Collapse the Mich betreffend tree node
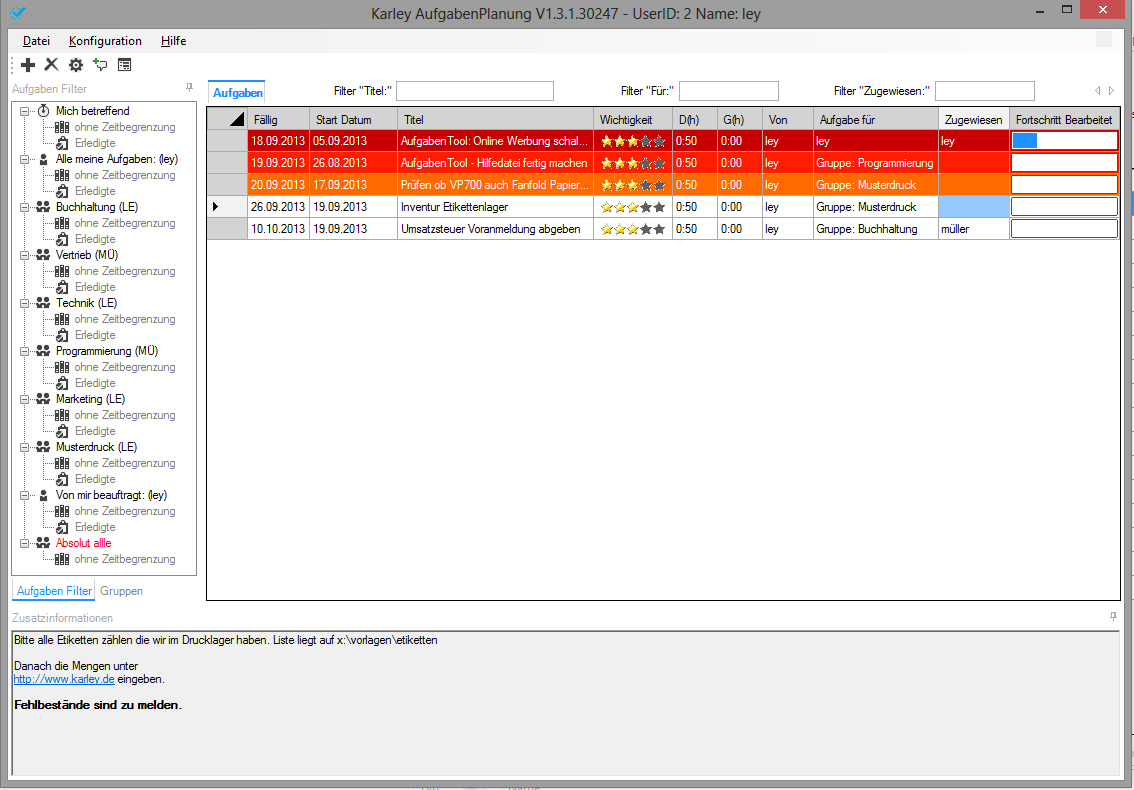1134x790 pixels. pos(24,111)
